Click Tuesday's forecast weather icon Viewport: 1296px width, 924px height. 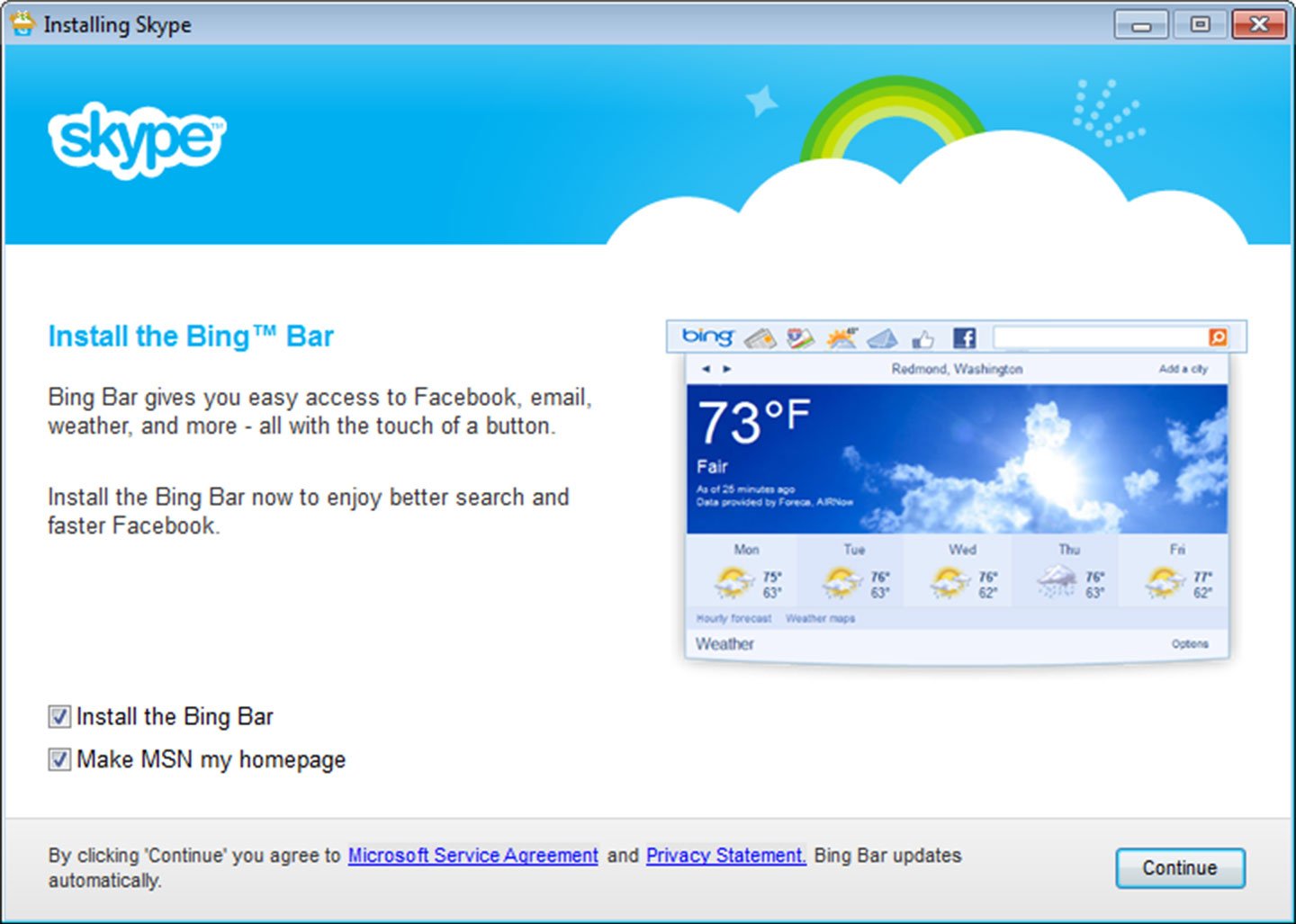841,582
